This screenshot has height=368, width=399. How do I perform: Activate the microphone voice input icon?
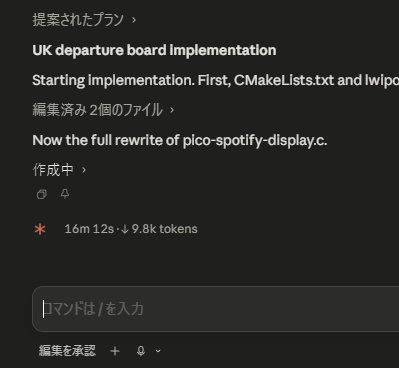click(141, 351)
